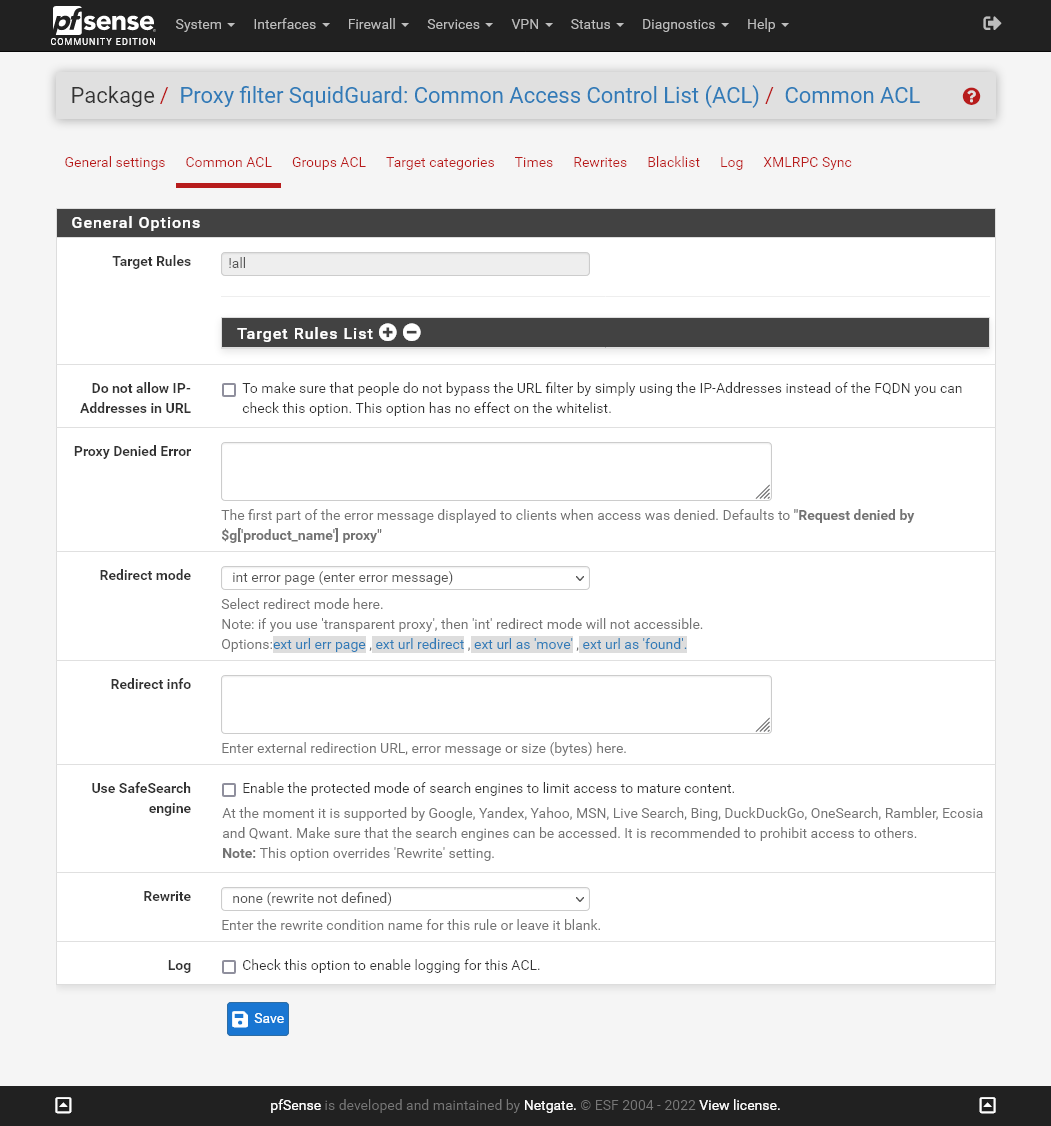
Task: Switch to the Groups ACL tab
Action: point(329,163)
